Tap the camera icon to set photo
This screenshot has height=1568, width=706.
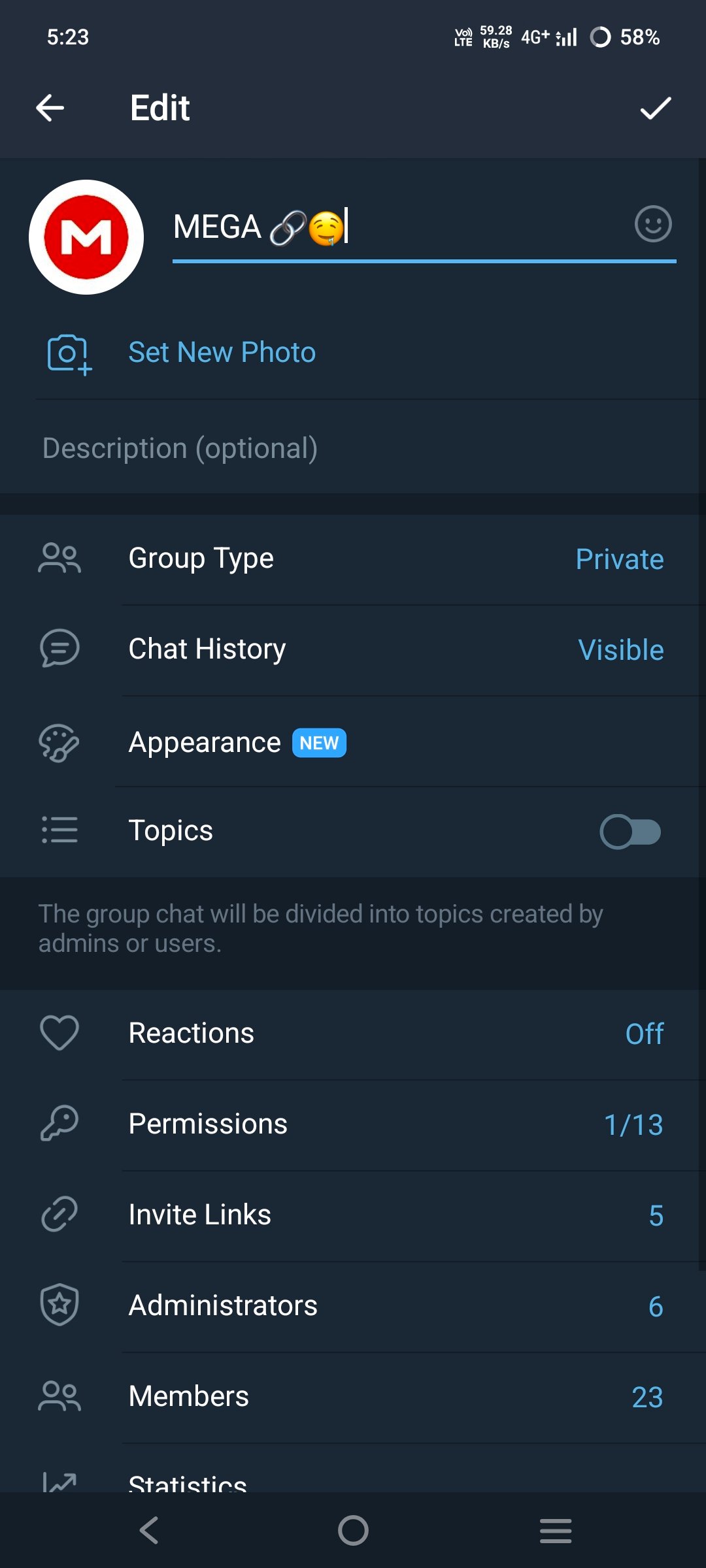pos(69,353)
